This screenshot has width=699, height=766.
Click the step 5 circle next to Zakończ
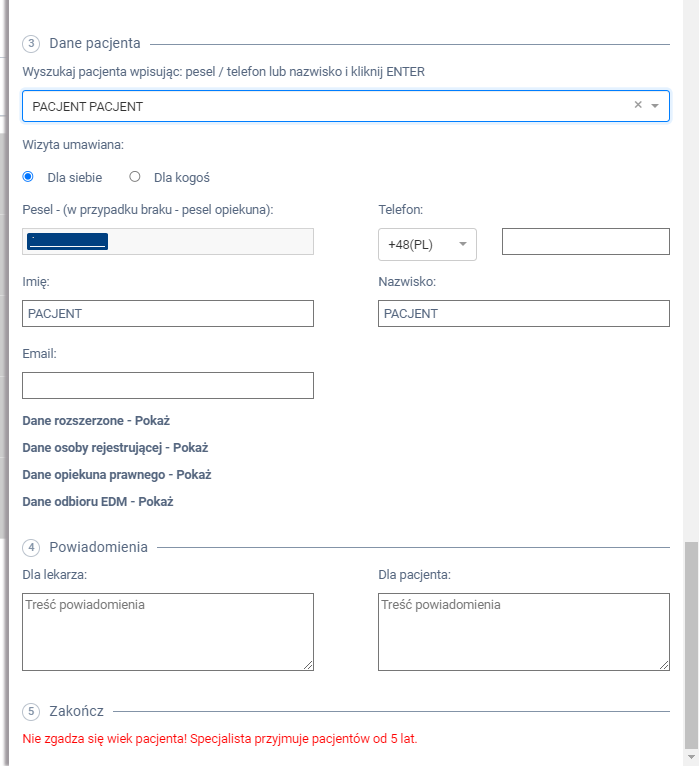31,711
